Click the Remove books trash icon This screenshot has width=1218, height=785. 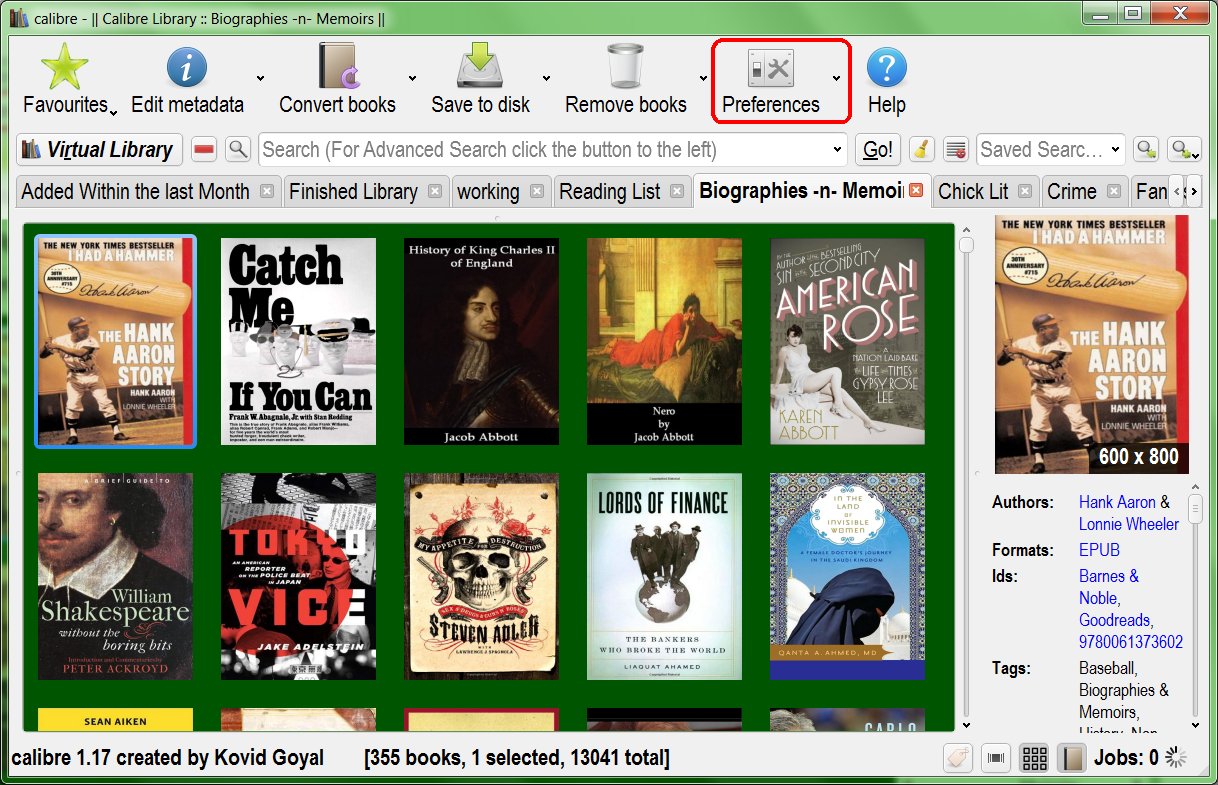point(625,67)
